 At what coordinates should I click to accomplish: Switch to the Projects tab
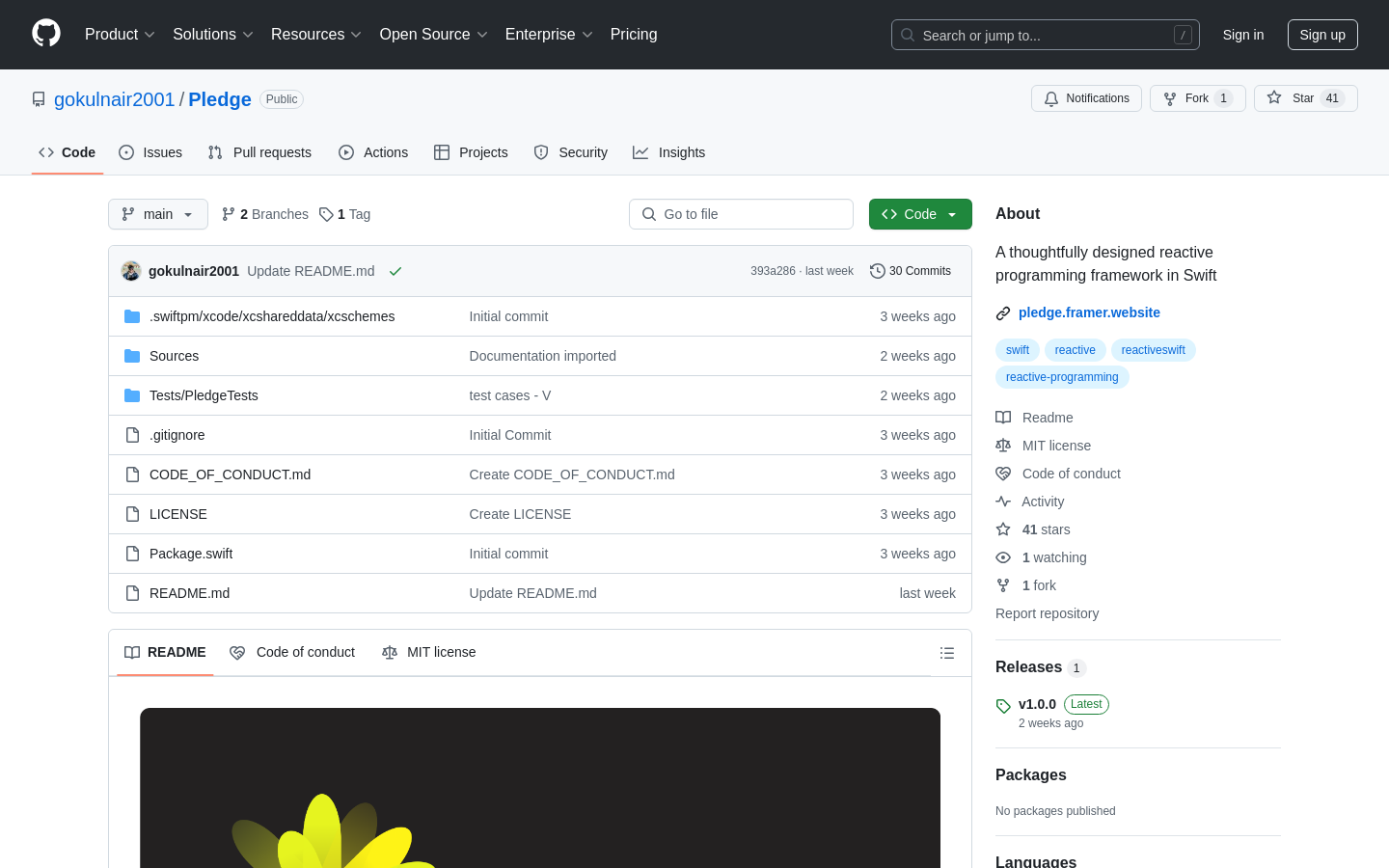[471, 152]
